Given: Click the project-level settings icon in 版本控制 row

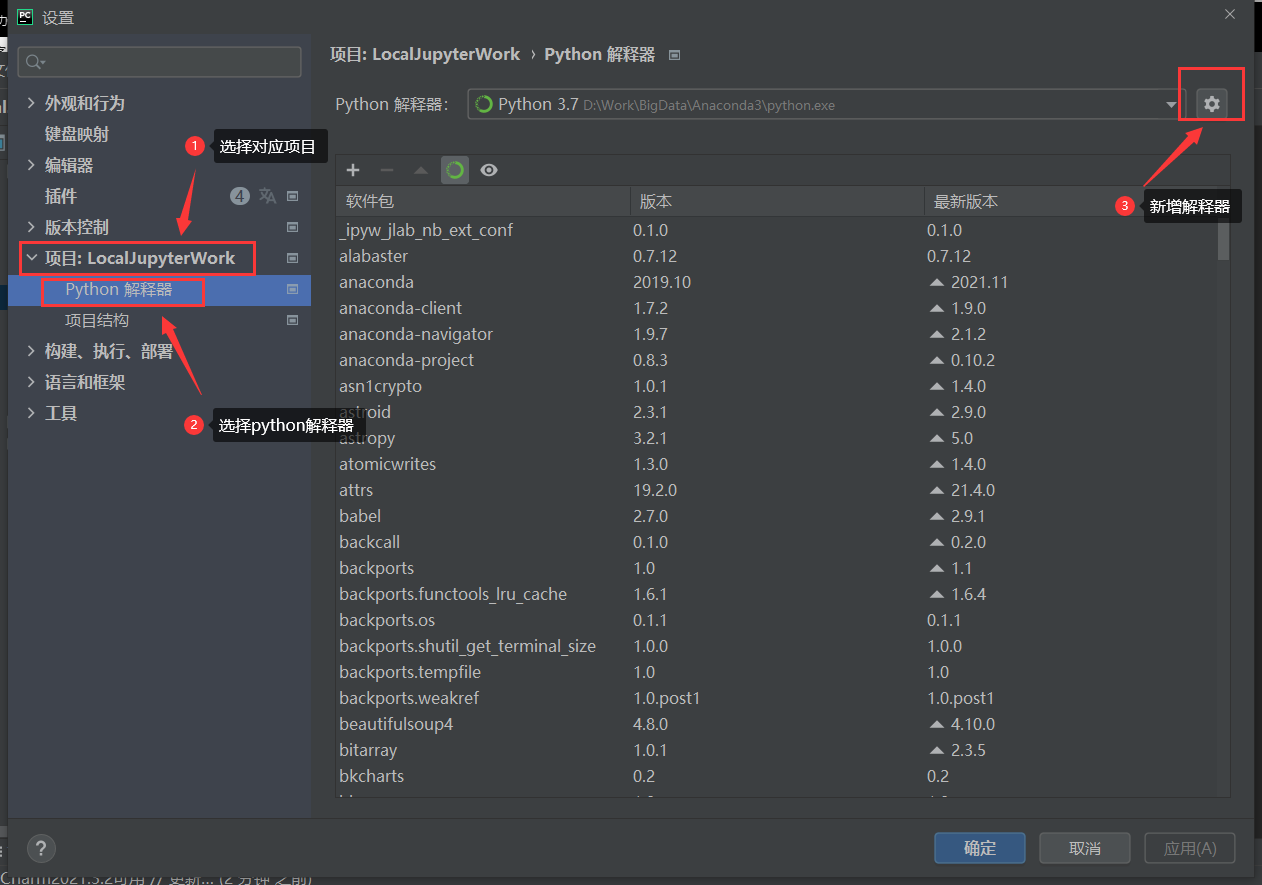Looking at the screenshot, I should click(x=293, y=227).
